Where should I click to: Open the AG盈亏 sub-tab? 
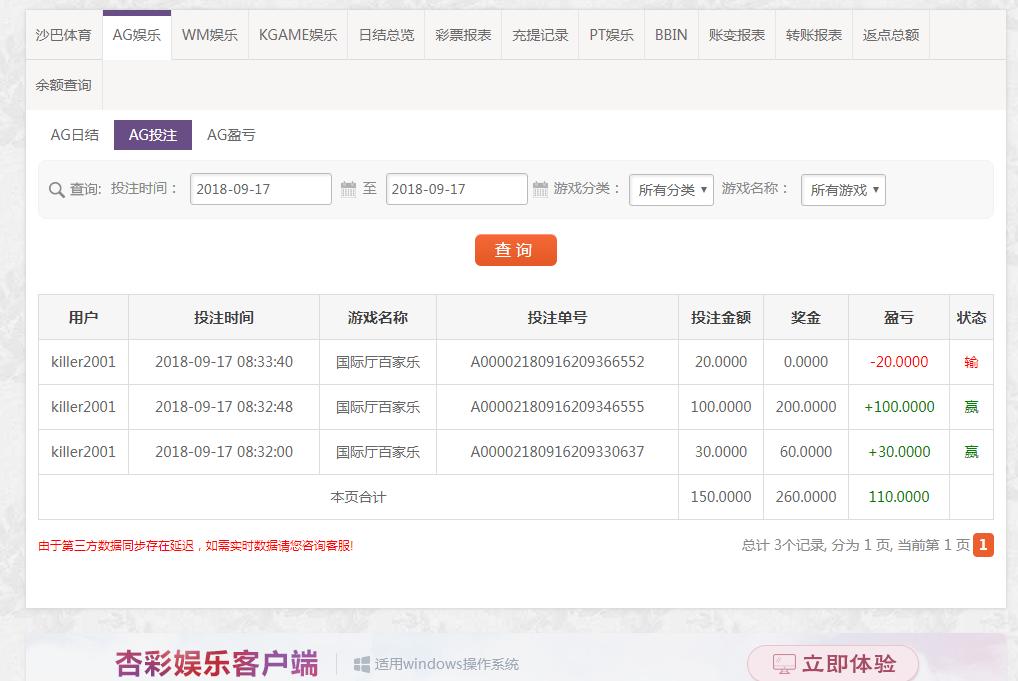coord(231,135)
